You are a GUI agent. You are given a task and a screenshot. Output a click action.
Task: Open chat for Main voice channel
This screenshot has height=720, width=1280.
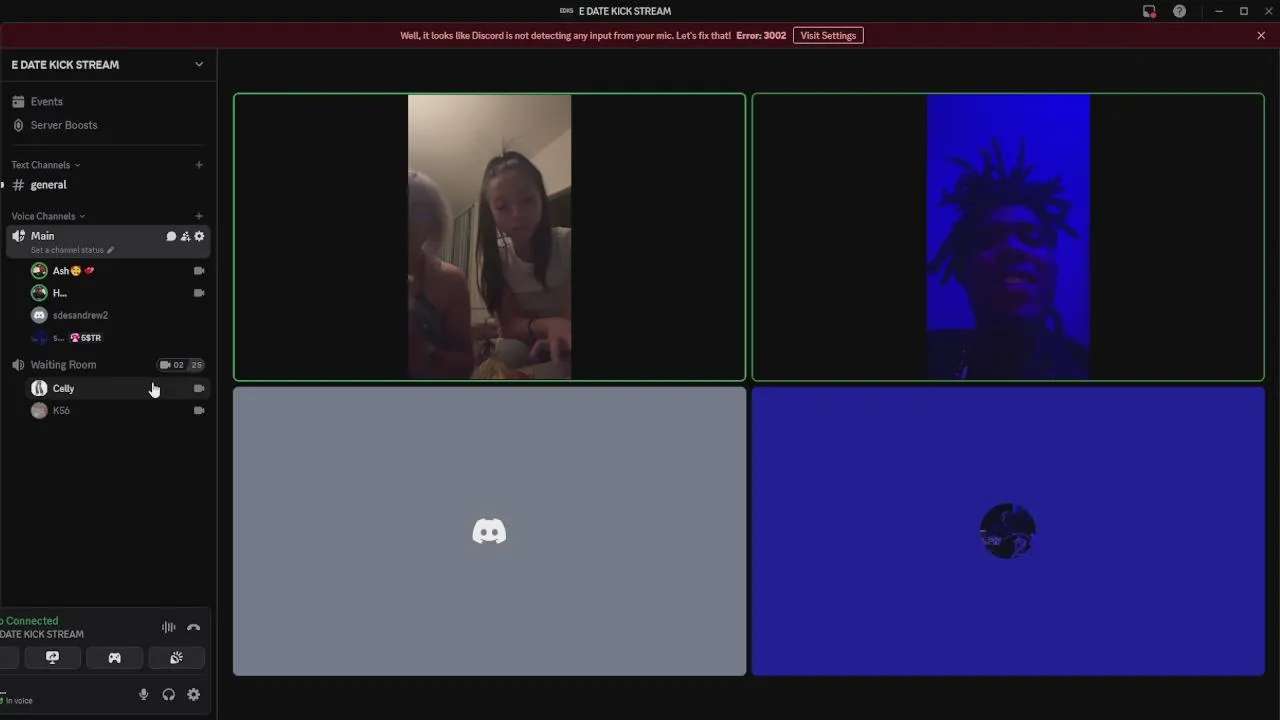click(x=171, y=236)
